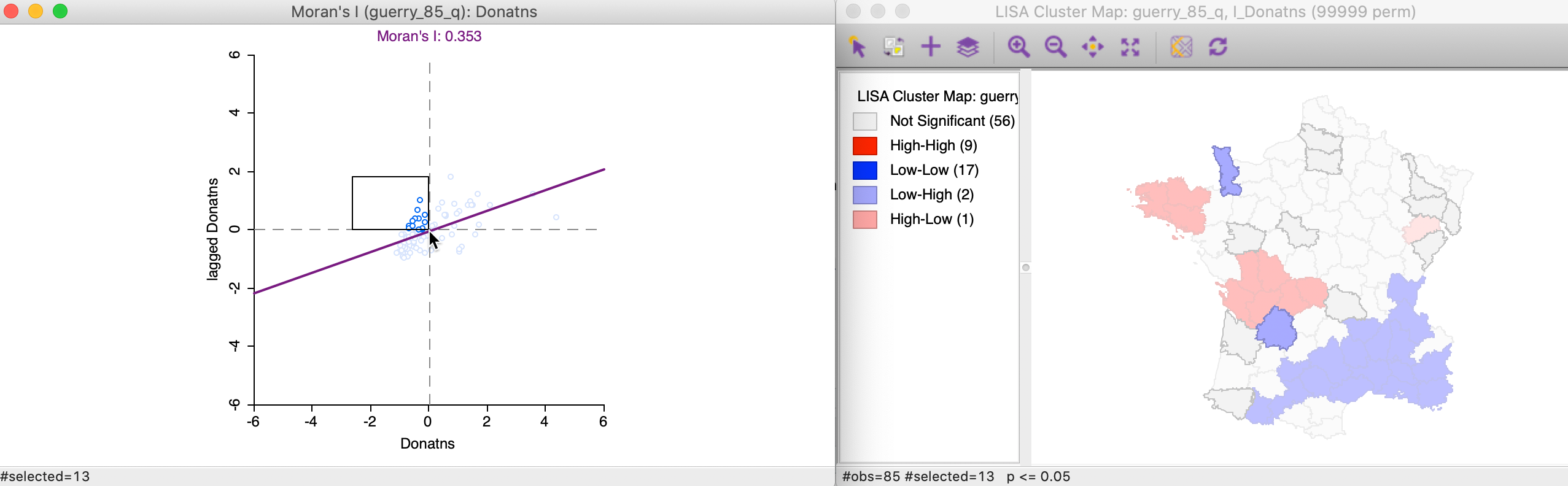1568x486 pixels.
Task: Click 'p <= 0.05' in map status bar
Action: pos(1038,477)
